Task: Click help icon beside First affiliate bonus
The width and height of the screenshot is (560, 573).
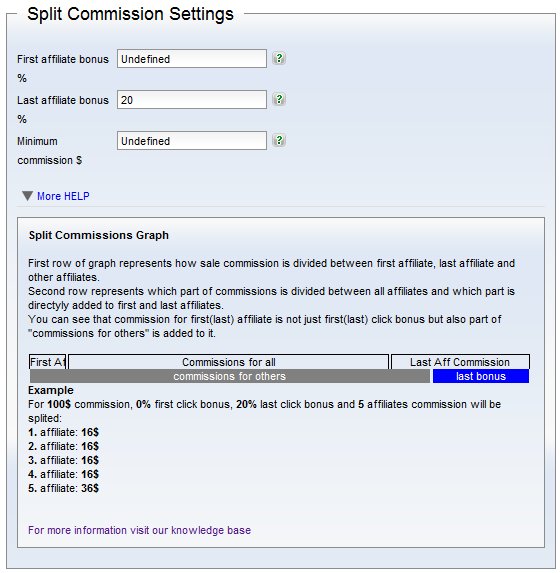Action: [x=279, y=58]
